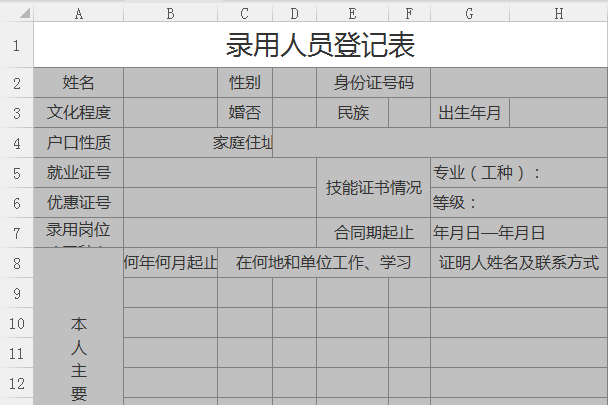Select column A header

pos(78,12)
